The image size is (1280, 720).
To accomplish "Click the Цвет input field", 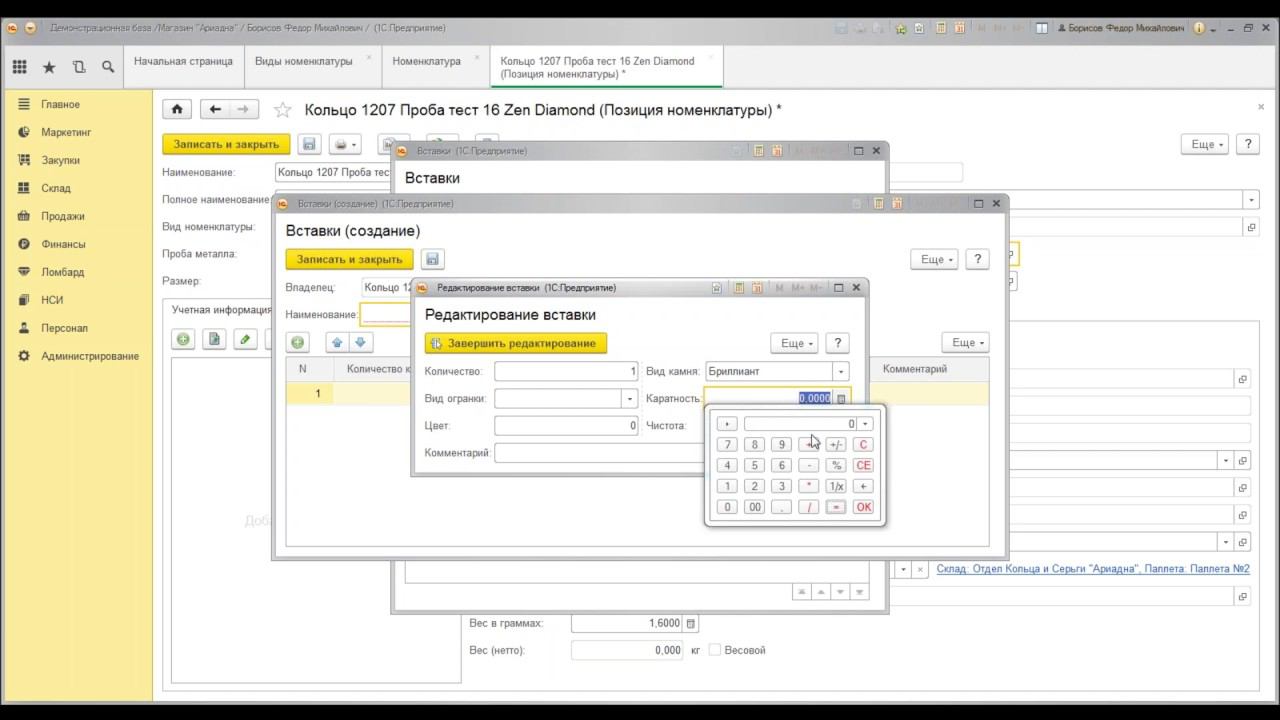I will point(566,425).
